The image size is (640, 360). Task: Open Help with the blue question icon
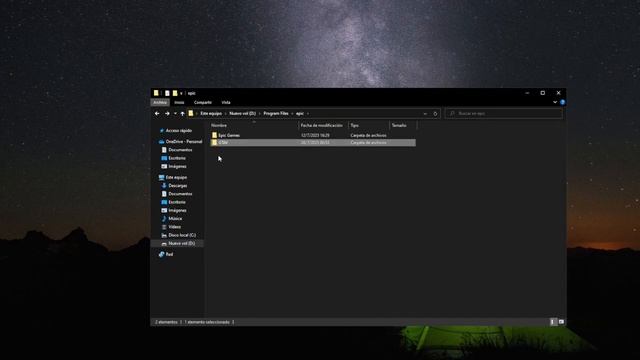point(562,102)
